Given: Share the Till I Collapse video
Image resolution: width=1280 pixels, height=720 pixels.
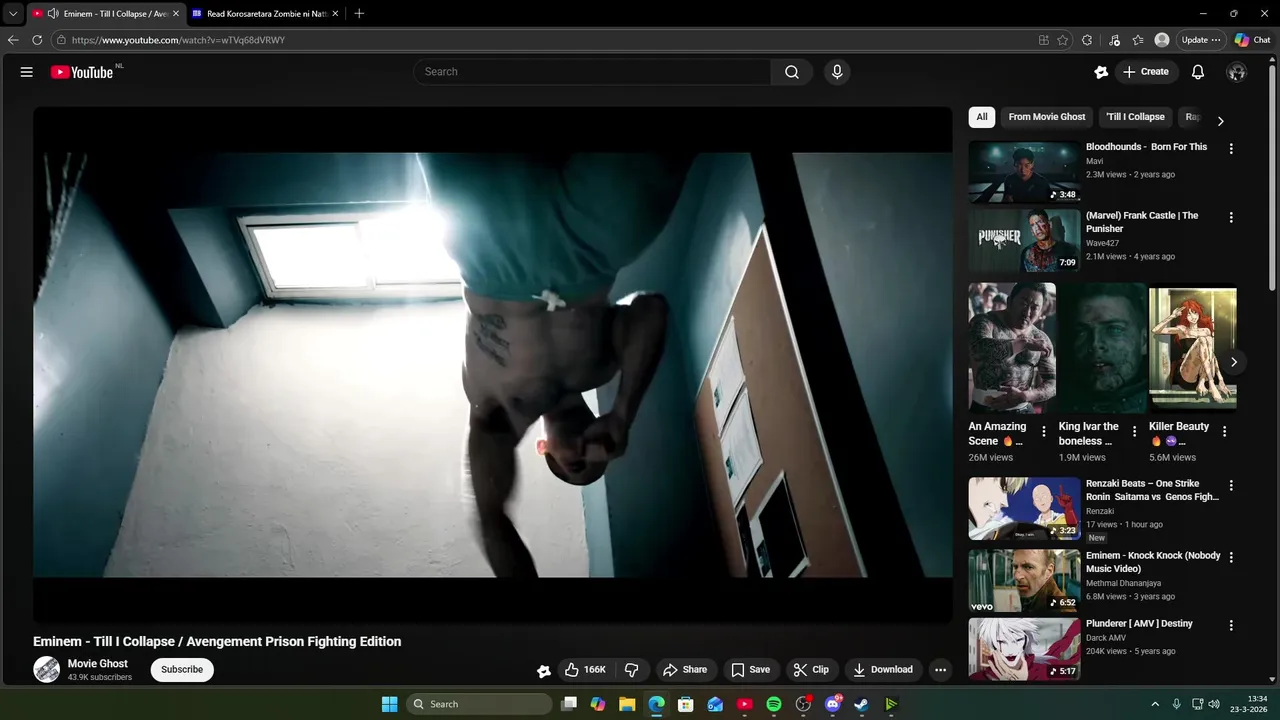Looking at the screenshot, I should coord(685,670).
